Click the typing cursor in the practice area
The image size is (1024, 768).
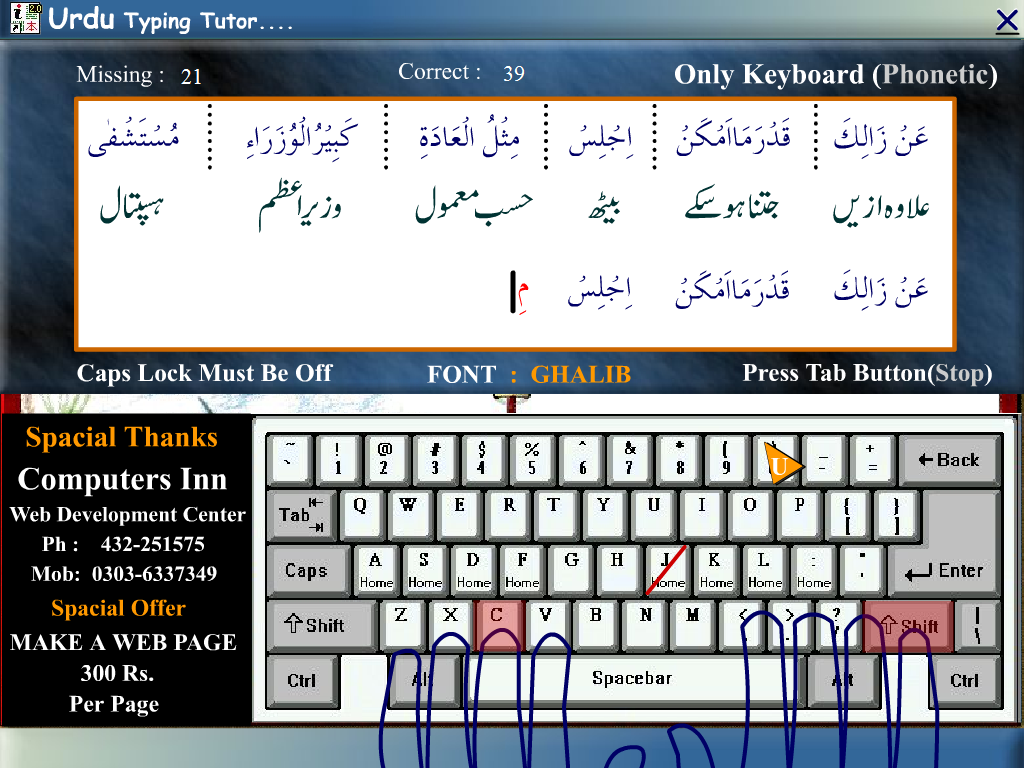tap(514, 290)
